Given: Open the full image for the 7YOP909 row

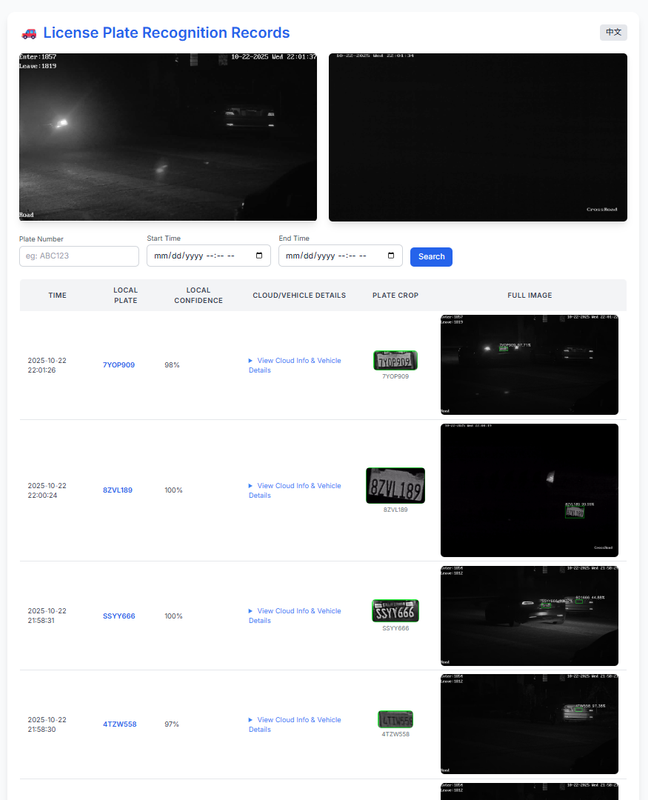Looking at the screenshot, I should click(530, 365).
